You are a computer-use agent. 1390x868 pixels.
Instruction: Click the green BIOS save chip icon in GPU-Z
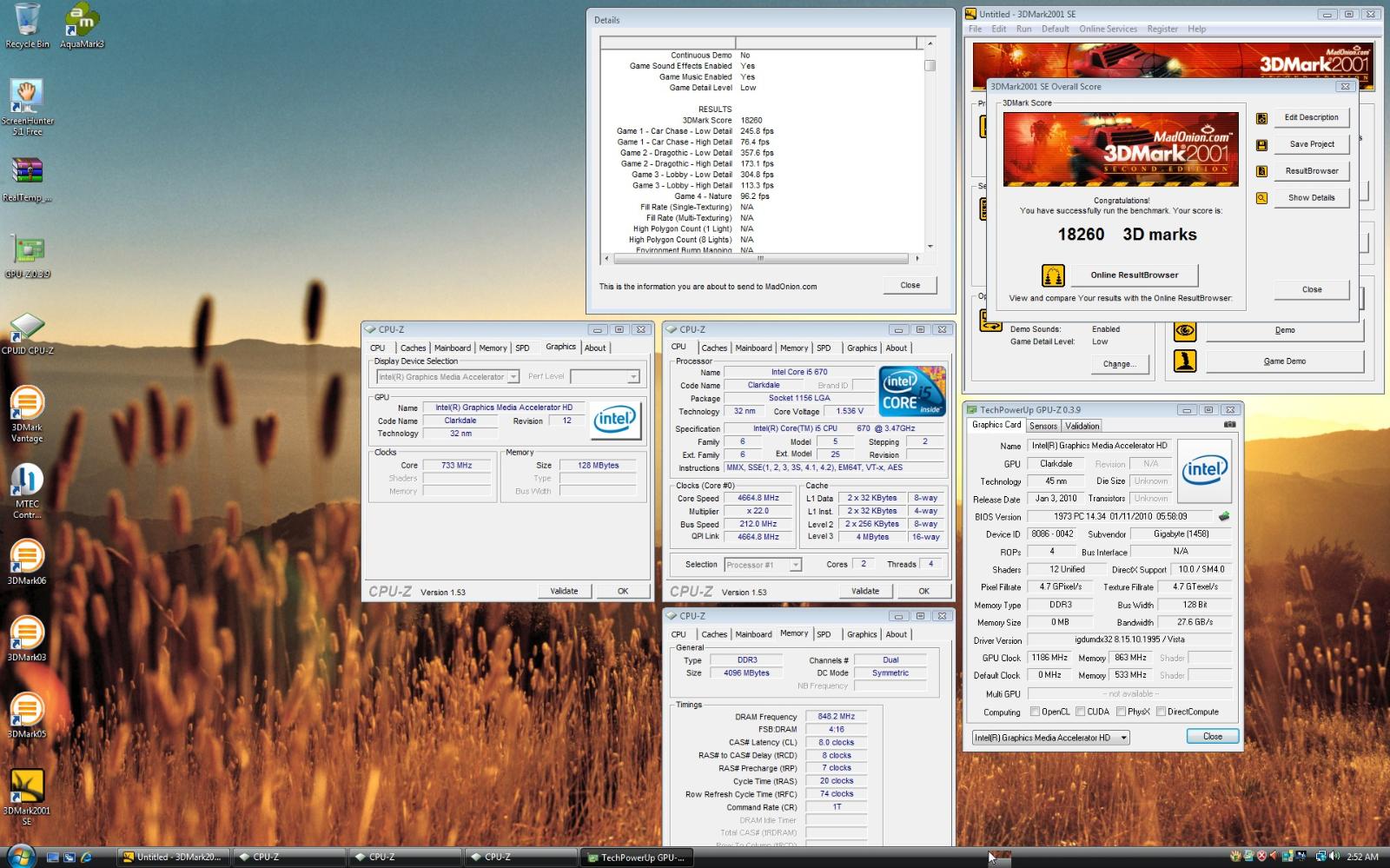click(x=1224, y=516)
